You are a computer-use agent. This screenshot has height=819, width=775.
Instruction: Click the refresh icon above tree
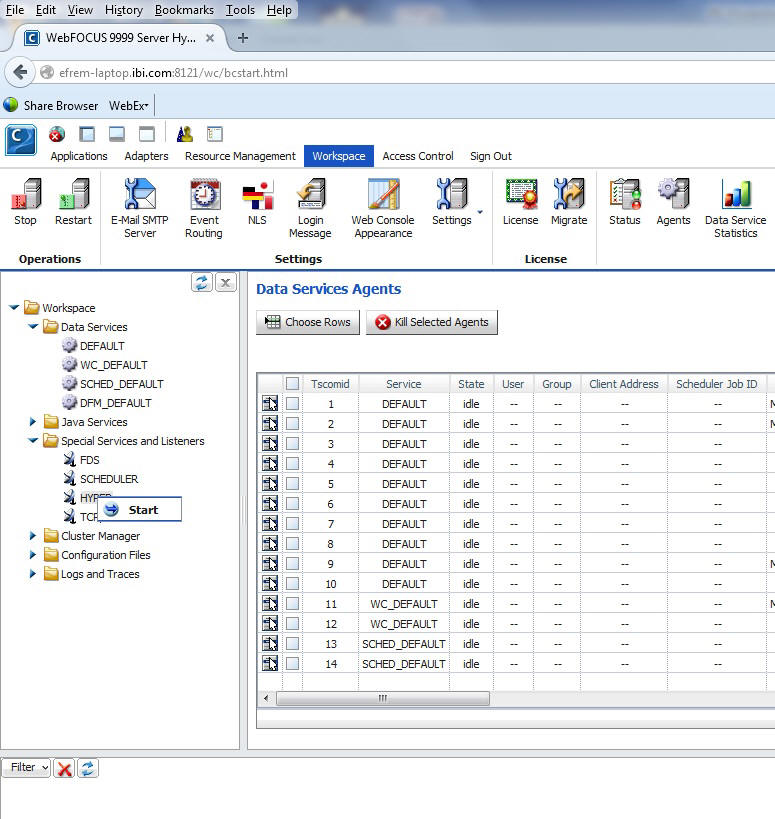(202, 283)
